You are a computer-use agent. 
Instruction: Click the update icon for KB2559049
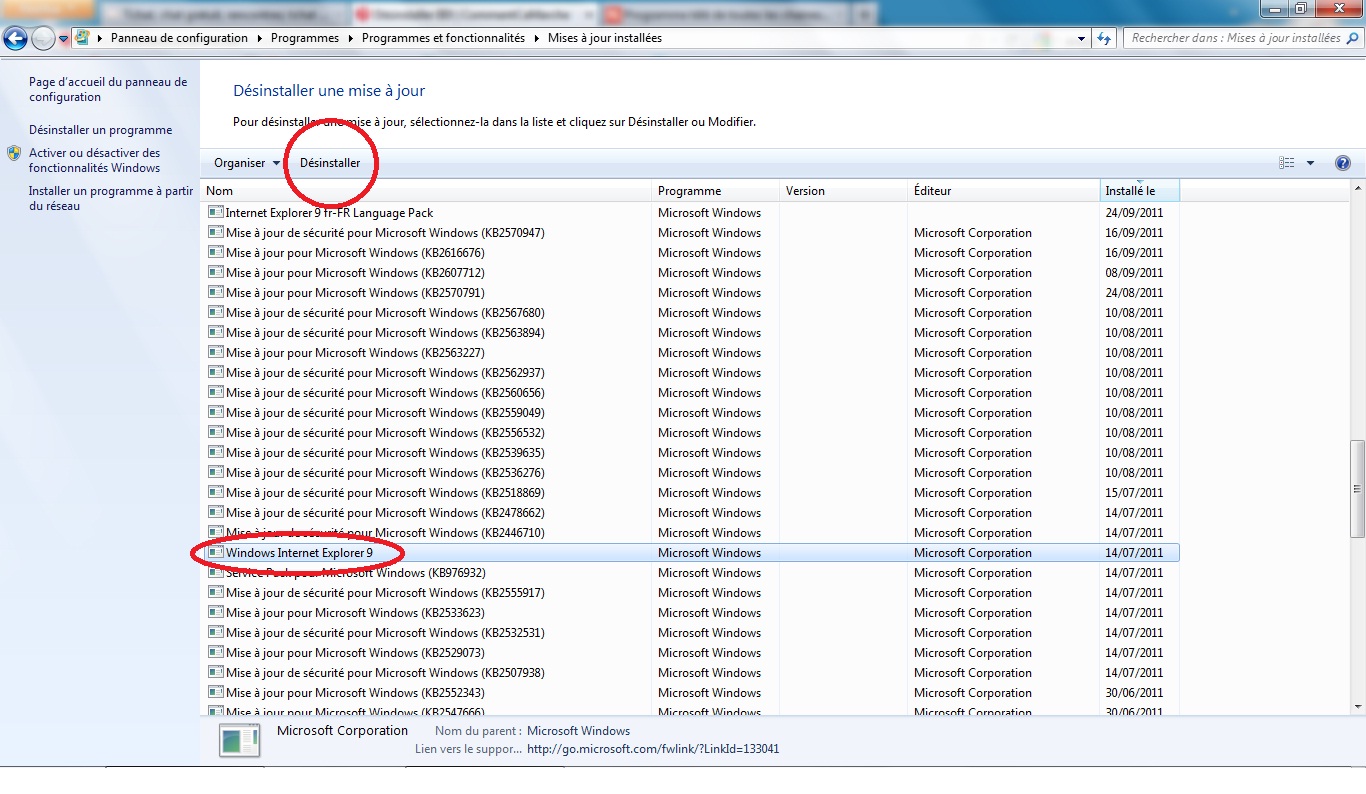point(216,412)
